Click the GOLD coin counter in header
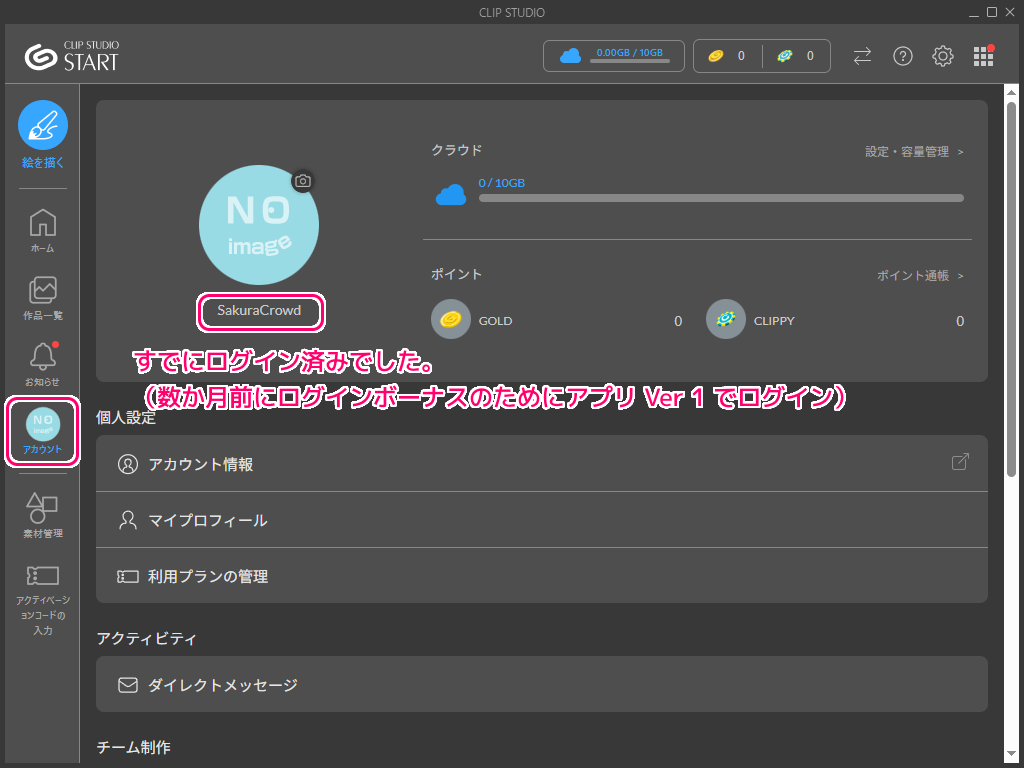The image size is (1024, 768). tap(727, 56)
